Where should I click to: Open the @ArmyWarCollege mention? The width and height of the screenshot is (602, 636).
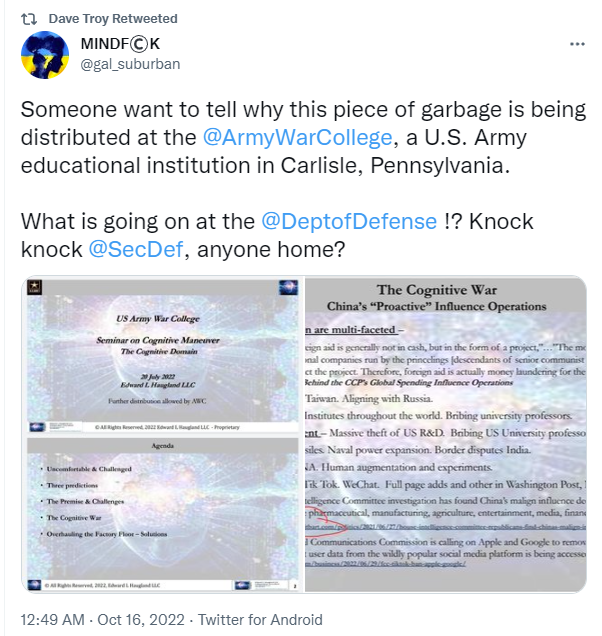click(x=297, y=138)
